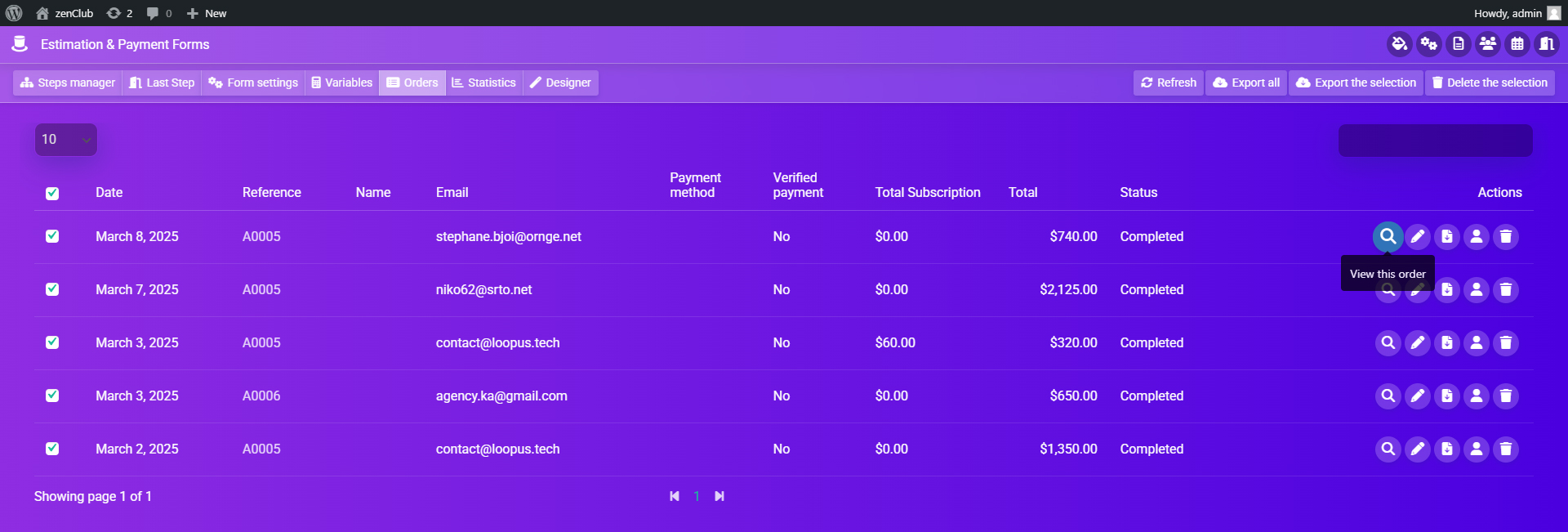The width and height of the screenshot is (1568, 532).
Task: Sort orders by the Status column header
Action: (x=1138, y=193)
